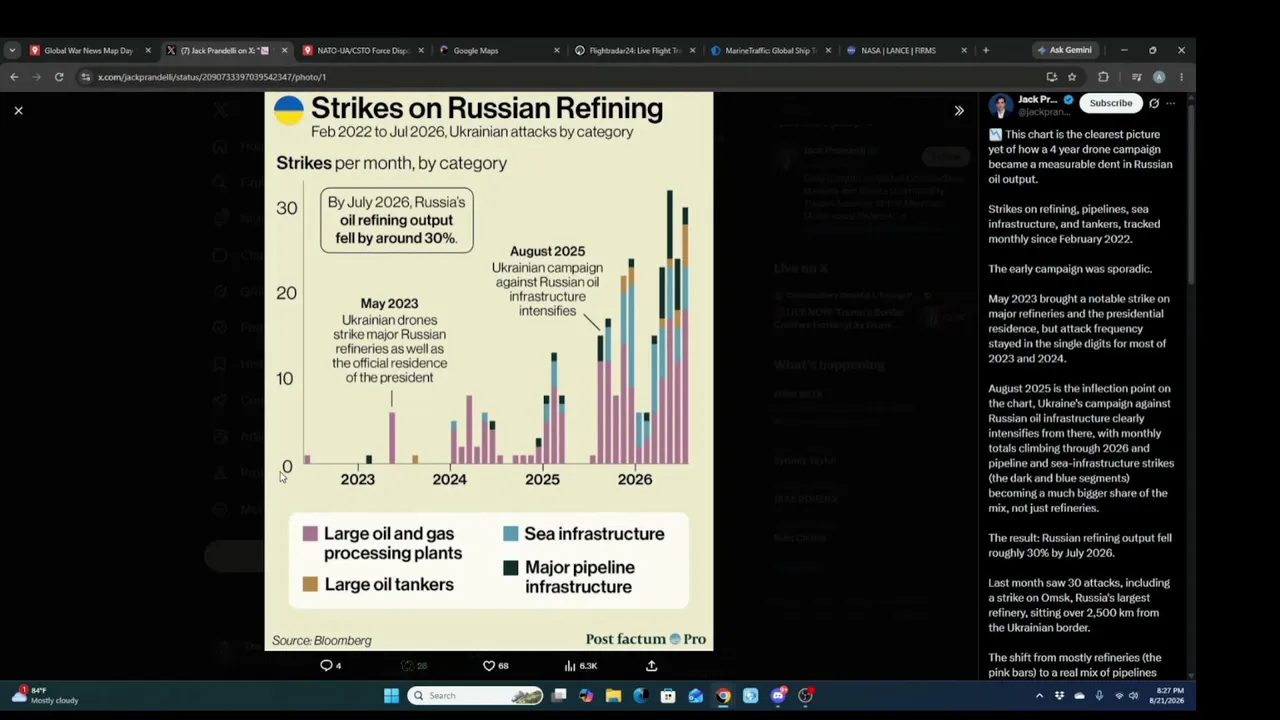The height and width of the screenshot is (720, 1280).
Task: Open the Chrome extensions puzzle icon
Action: click(x=1103, y=77)
